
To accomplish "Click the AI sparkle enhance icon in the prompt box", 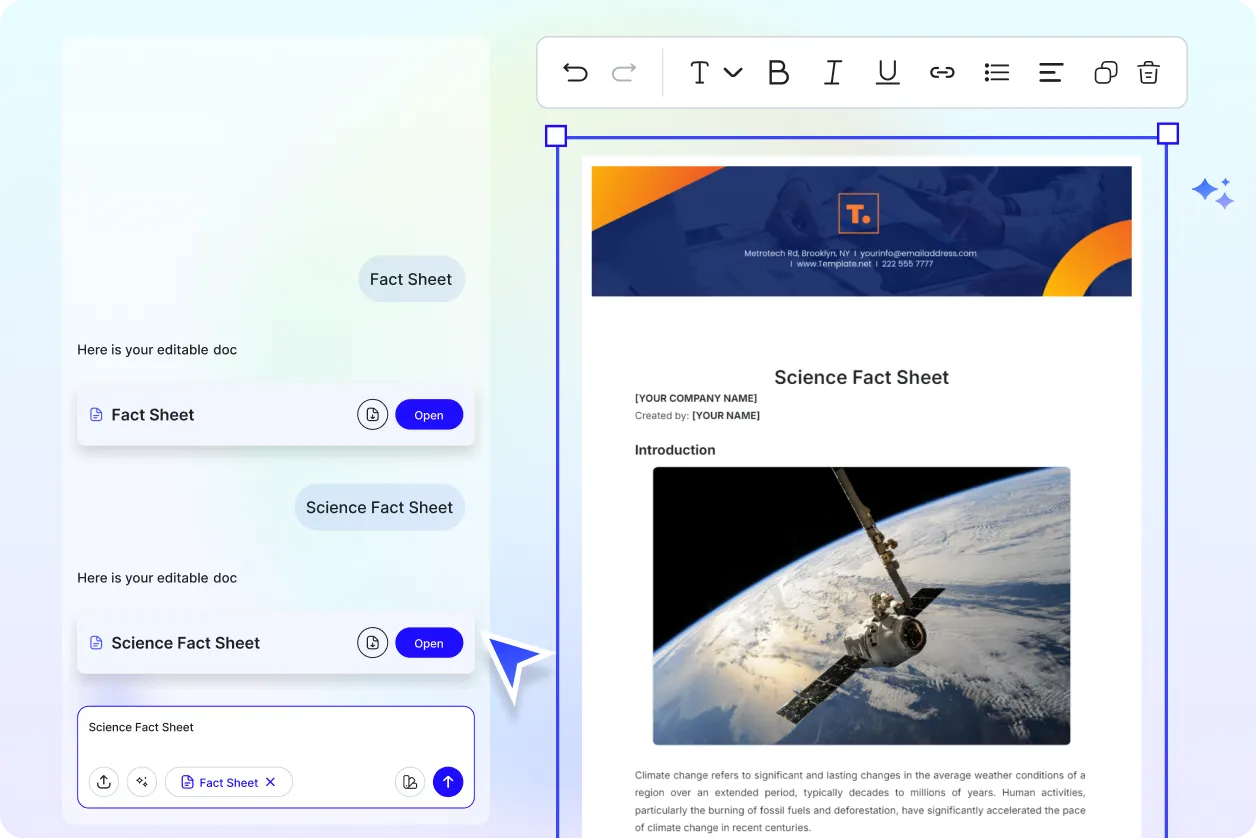I will pyautogui.click(x=142, y=782).
